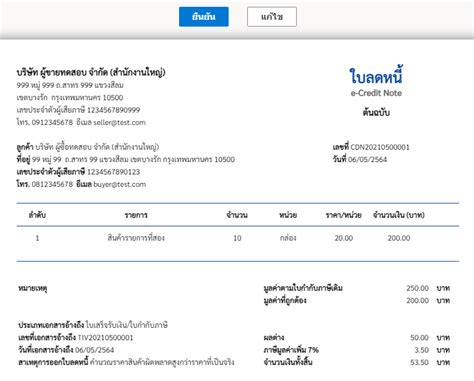Click the รายการ column header
Image resolution: width=474 pixels, height=381 pixels.
click(136, 215)
